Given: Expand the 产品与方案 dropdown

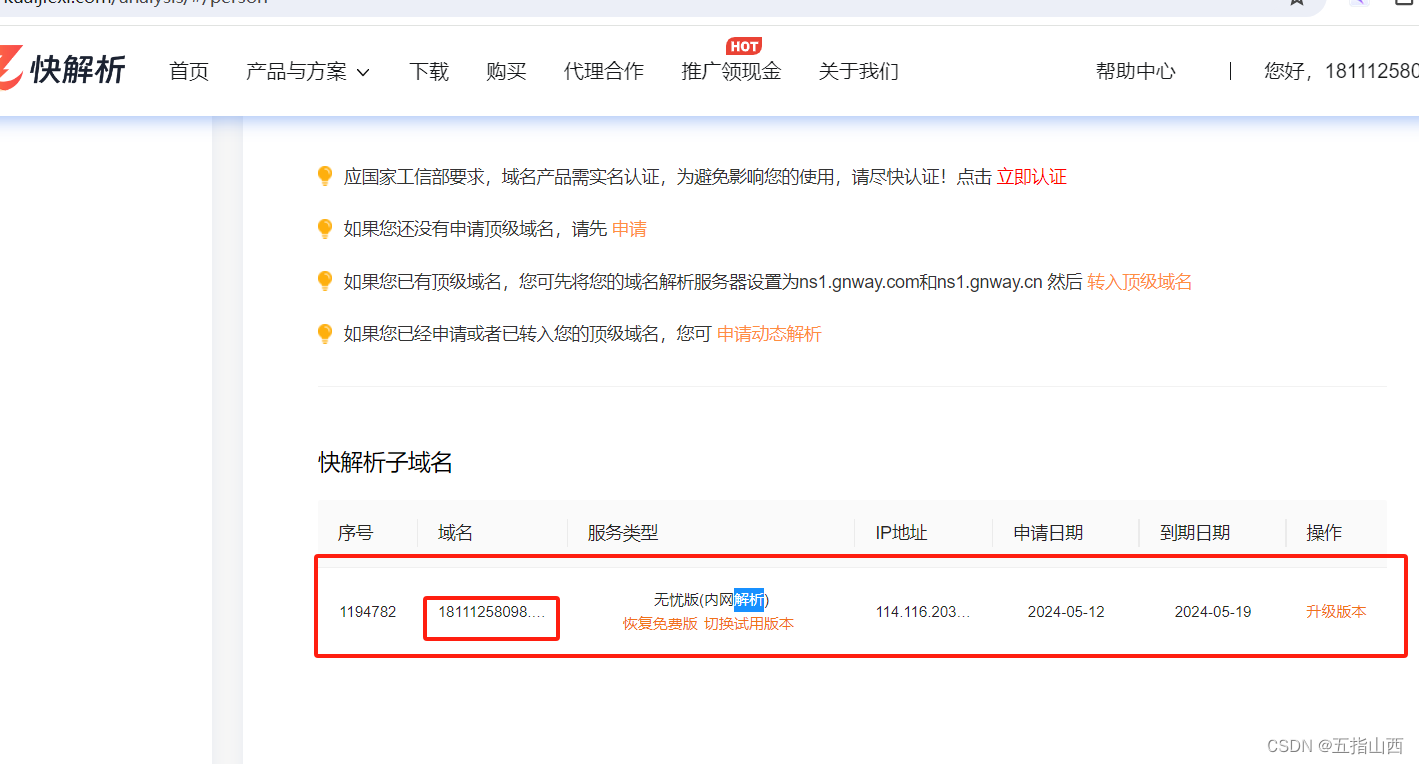Looking at the screenshot, I should click(308, 71).
